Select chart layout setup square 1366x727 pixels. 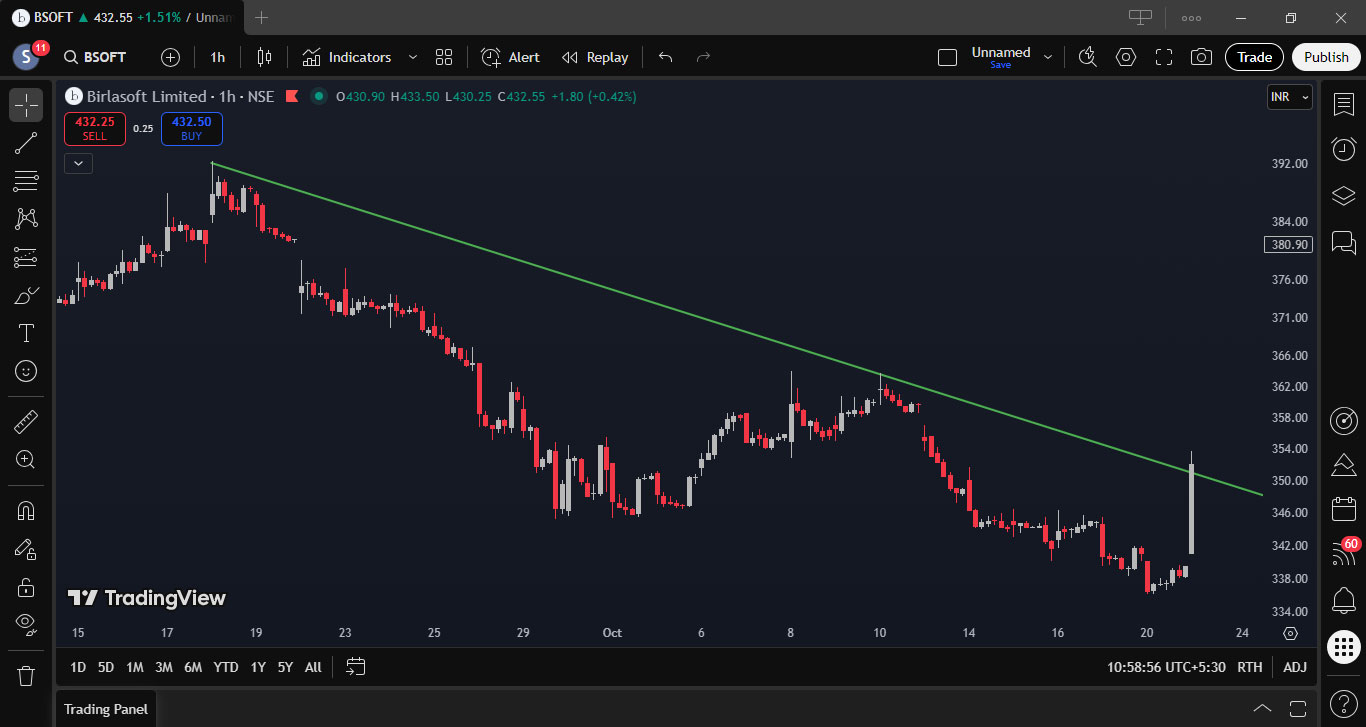[947, 57]
